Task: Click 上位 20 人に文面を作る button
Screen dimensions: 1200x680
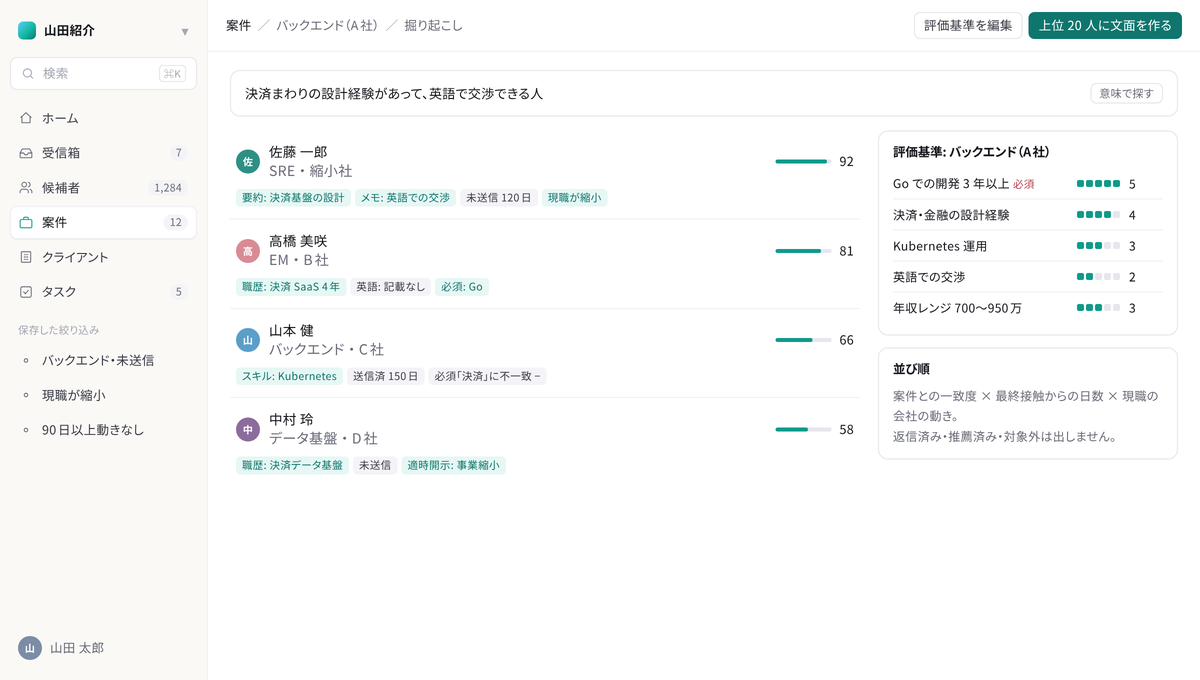Action: click(x=1105, y=26)
